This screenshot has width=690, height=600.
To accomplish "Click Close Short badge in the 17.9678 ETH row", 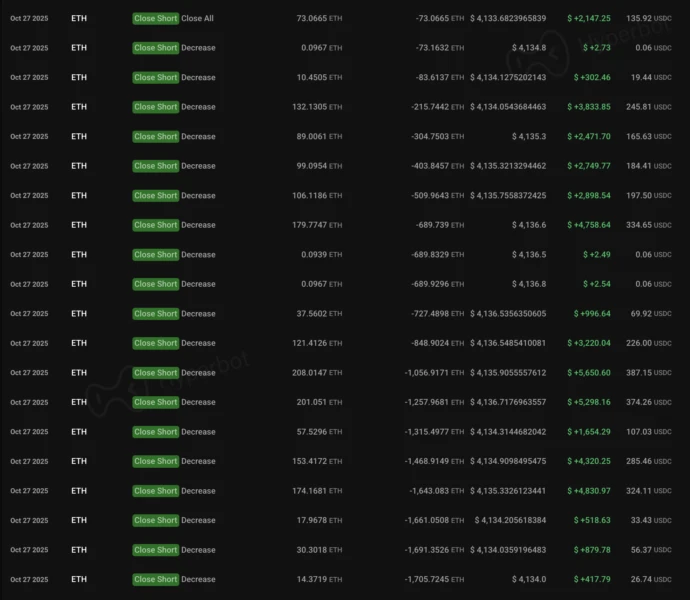I will [155, 520].
